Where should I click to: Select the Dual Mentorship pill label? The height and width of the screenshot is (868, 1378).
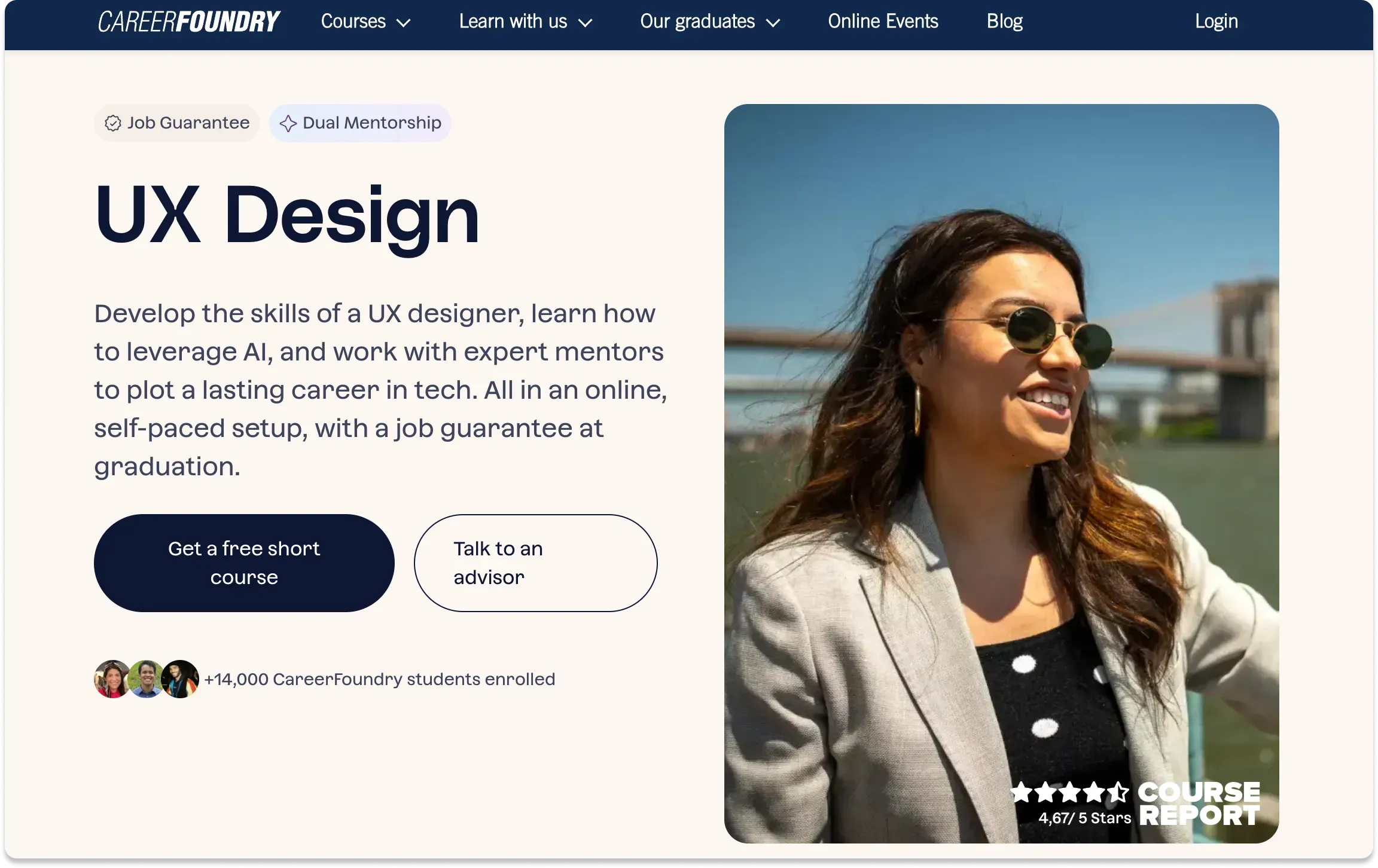pyautogui.click(x=371, y=123)
